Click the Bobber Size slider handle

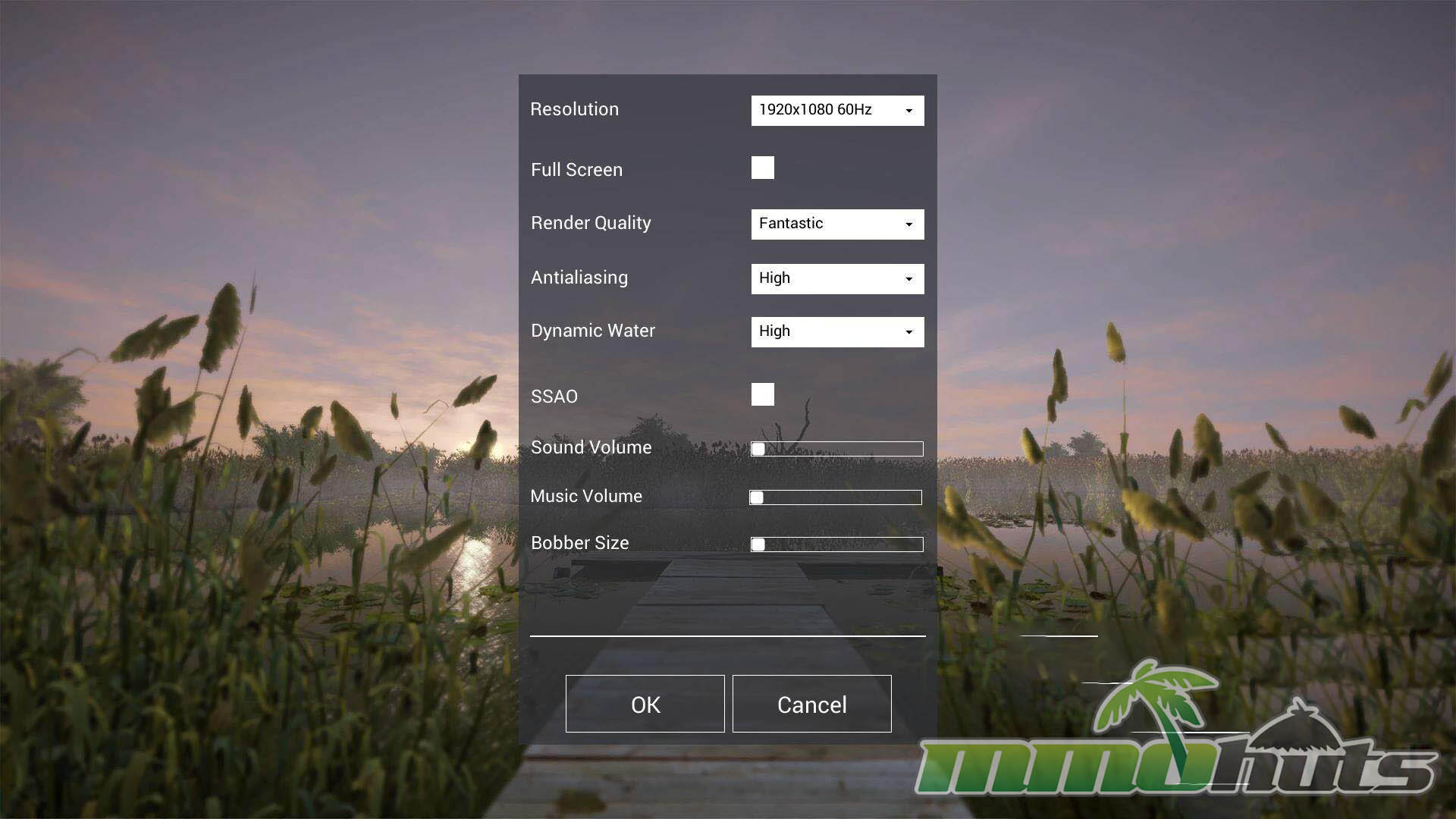pyautogui.click(x=758, y=544)
